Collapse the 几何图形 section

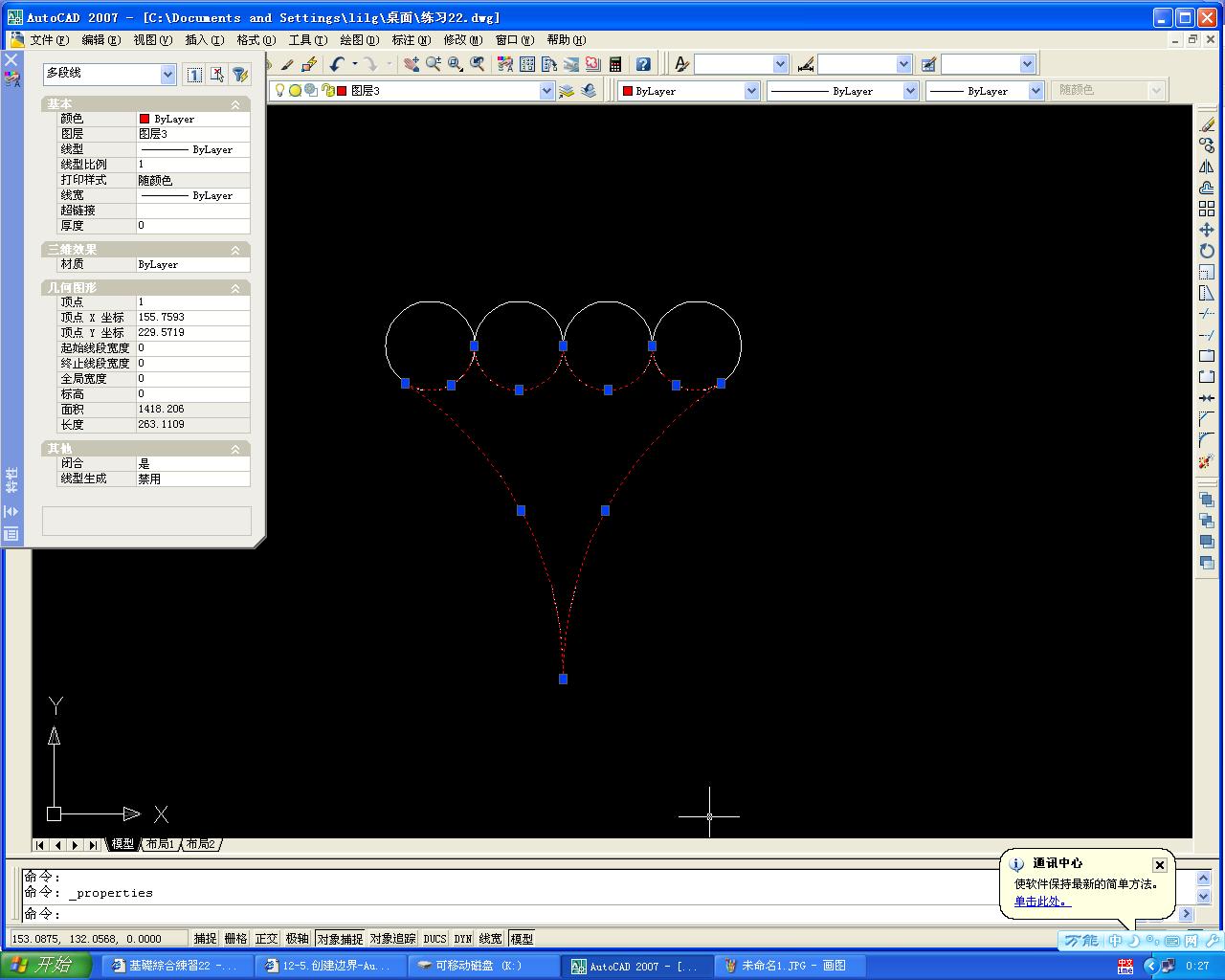tap(235, 288)
